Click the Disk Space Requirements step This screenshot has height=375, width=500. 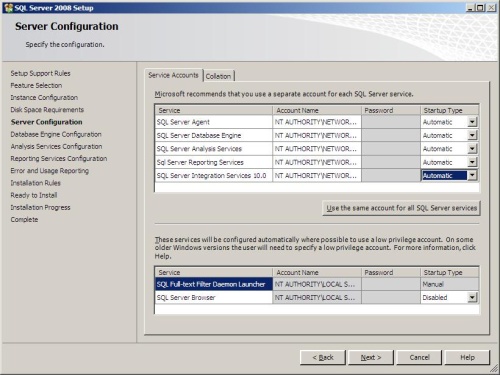[47, 110]
